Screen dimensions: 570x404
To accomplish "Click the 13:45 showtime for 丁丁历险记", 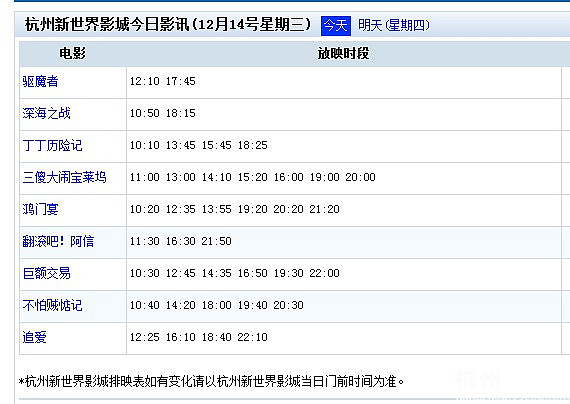I will tap(181, 145).
